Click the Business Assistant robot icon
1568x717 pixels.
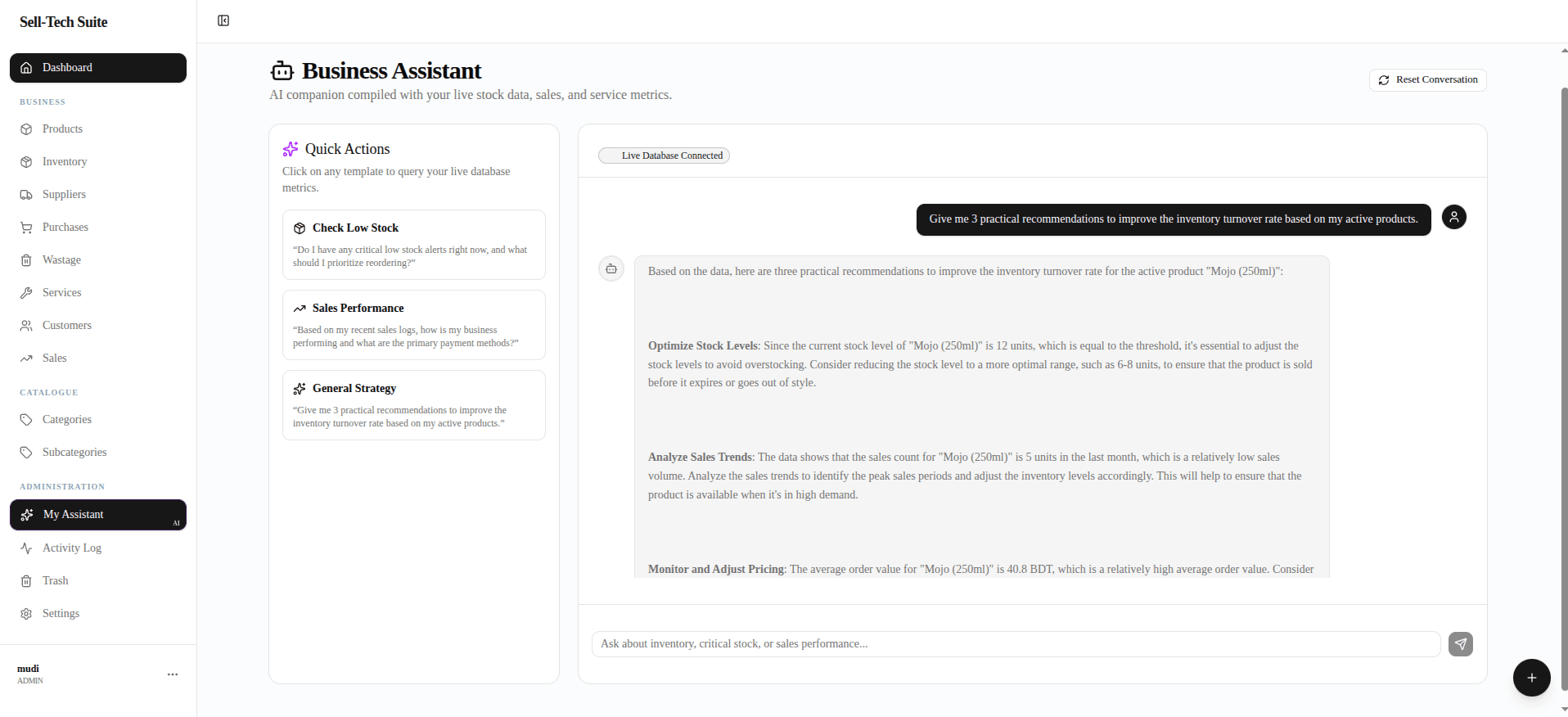[x=282, y=71]
